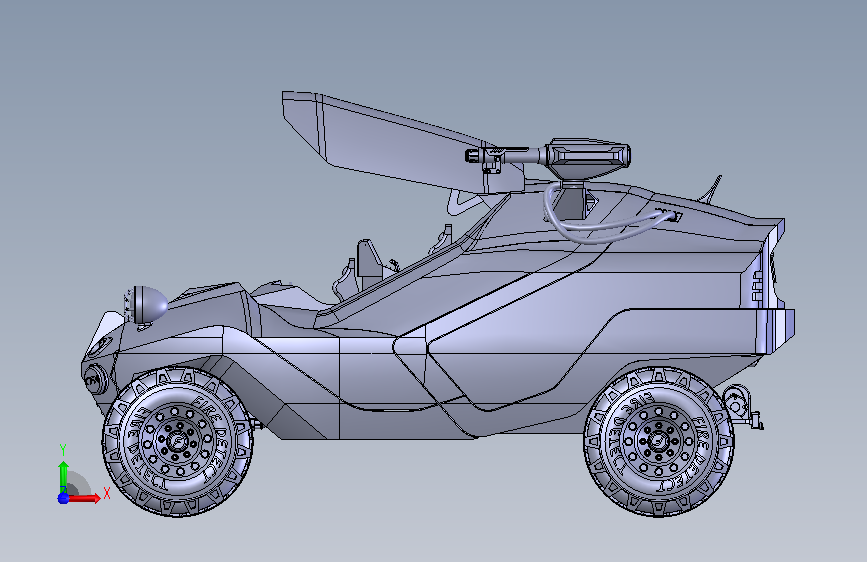Select the front bumper light near the nose
This screenshot has height=562, width=867.
[x=95, y=380]
